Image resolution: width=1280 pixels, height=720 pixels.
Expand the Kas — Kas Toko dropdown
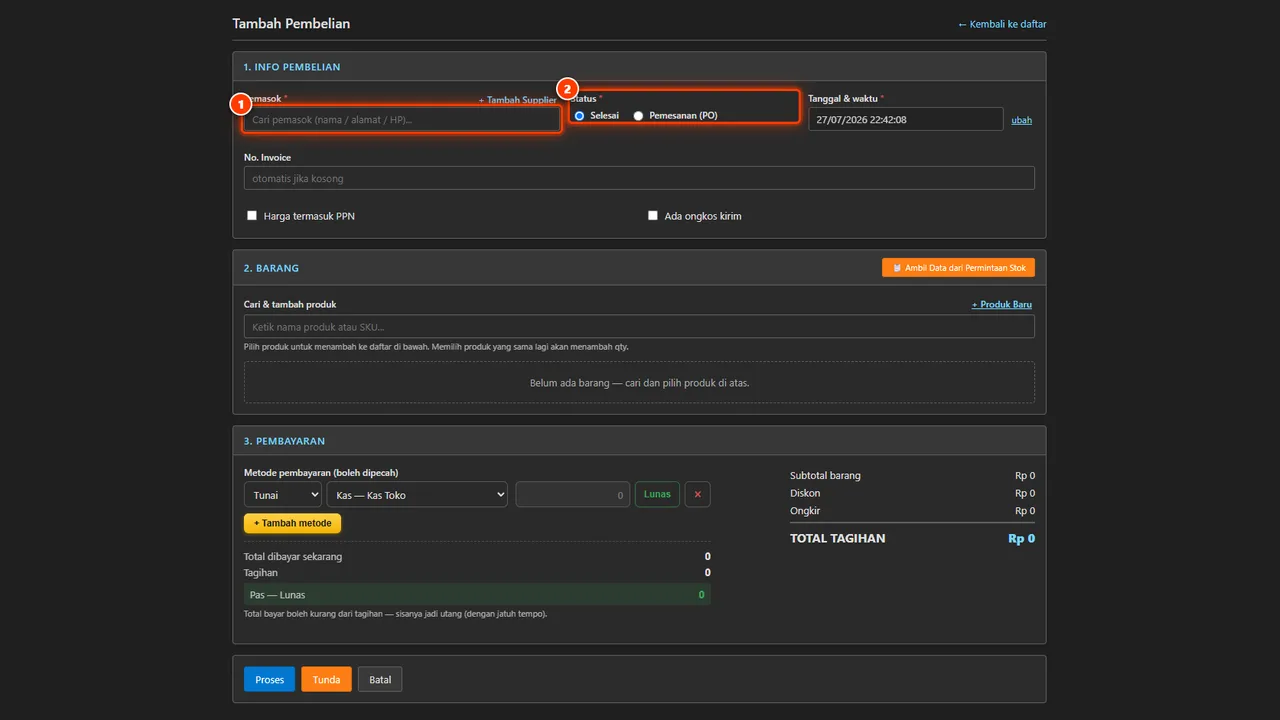coord(417,494)
